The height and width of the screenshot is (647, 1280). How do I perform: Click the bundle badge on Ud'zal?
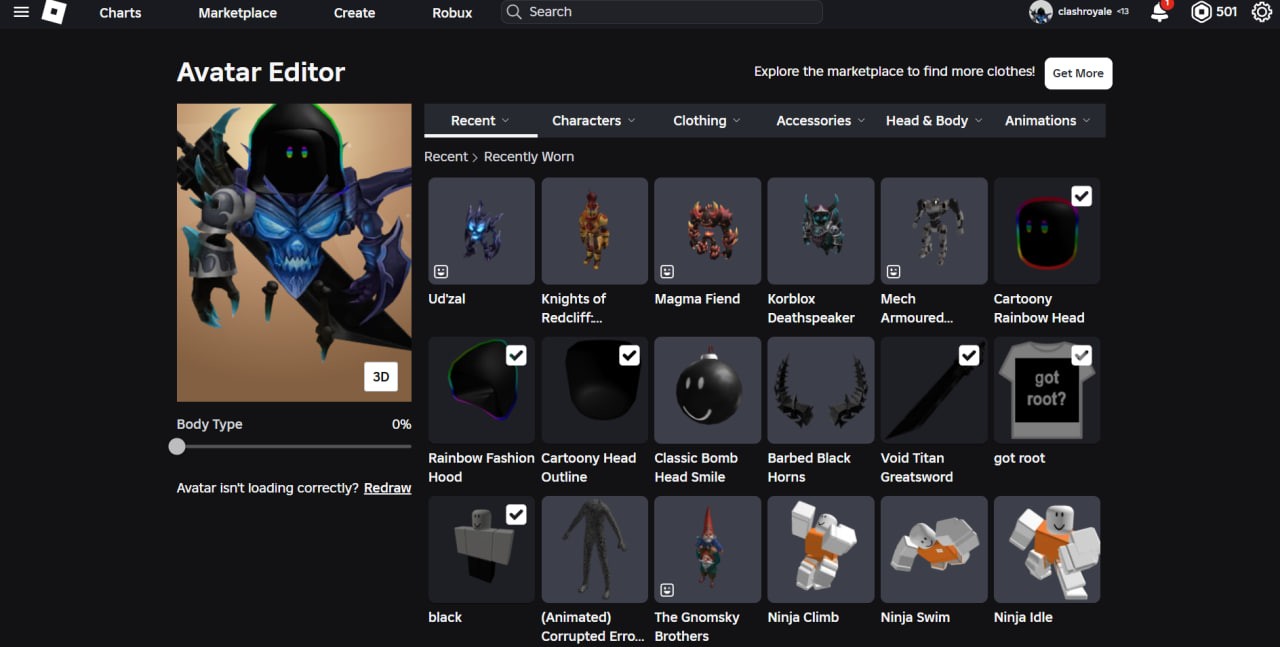tap(441, 271)
